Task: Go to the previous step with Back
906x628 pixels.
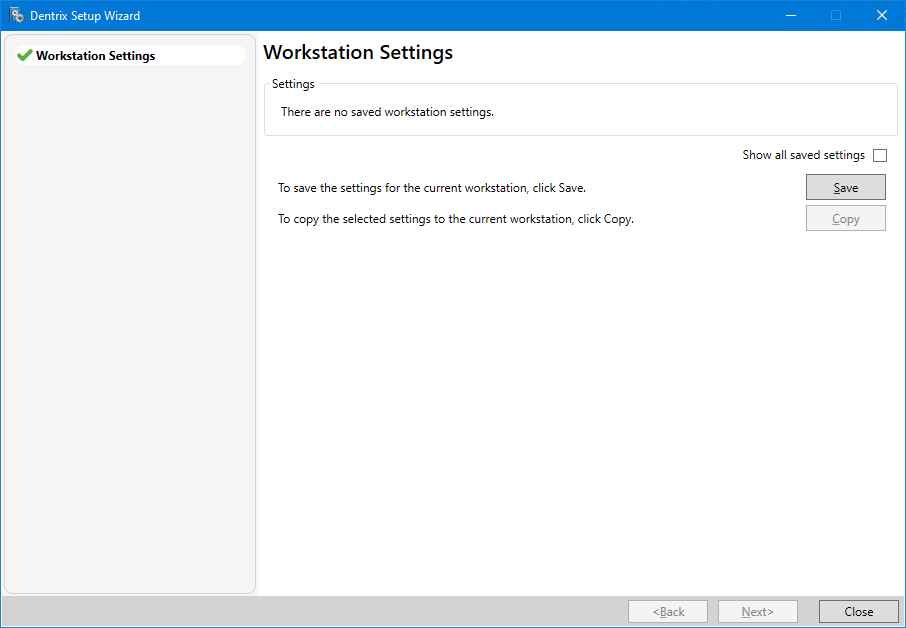Action: coord(668,611)
